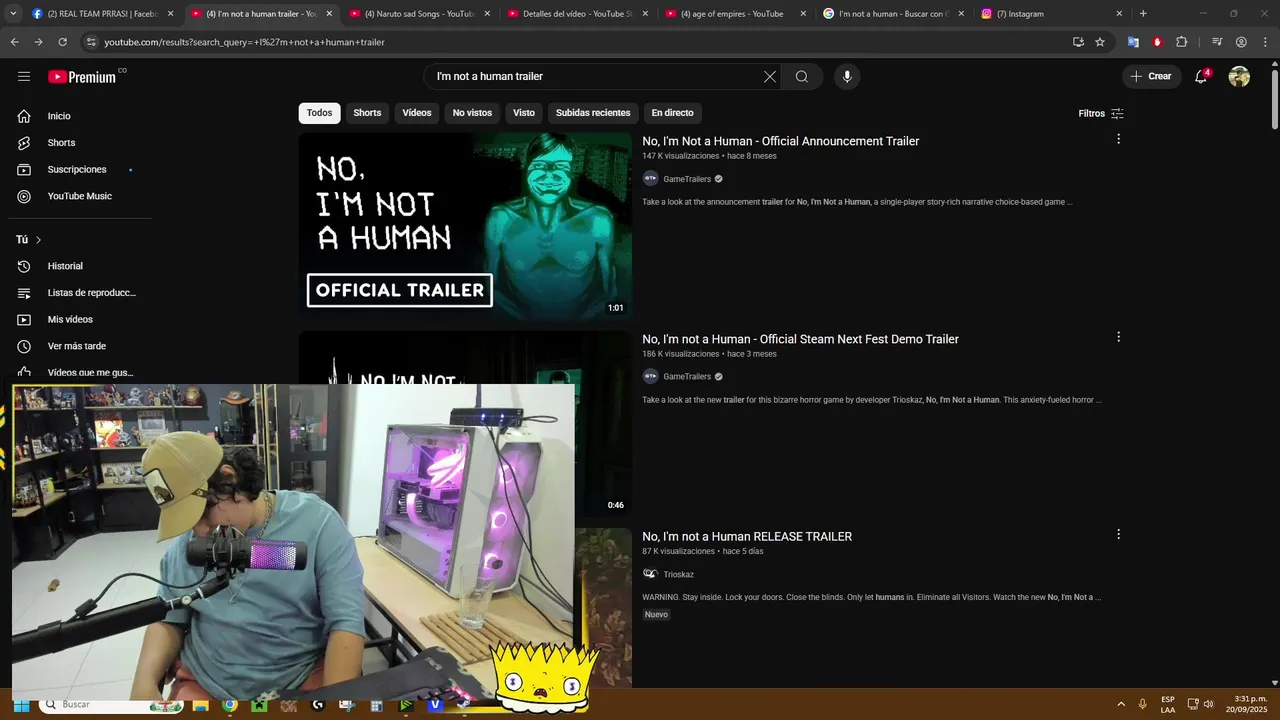Click the Crear button
Image resolution: width=1280 pixels, height=720 pixels.
click(x=1151, y=76)
